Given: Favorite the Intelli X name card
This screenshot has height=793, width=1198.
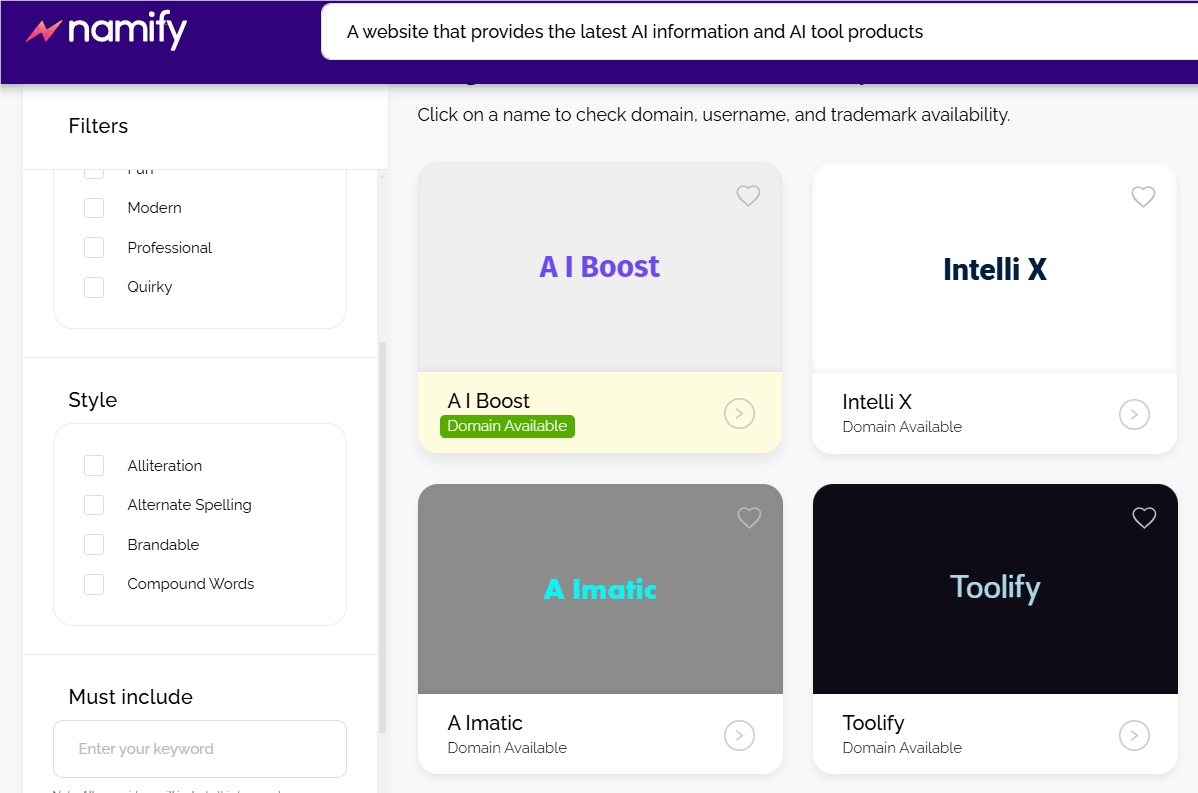Looking at the screenshot, I should pyautogui.click(x=1143, y=197).
